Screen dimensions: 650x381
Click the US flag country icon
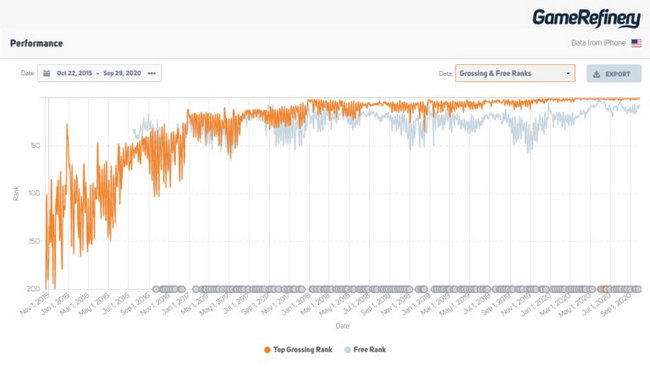[x=636, y=43]
